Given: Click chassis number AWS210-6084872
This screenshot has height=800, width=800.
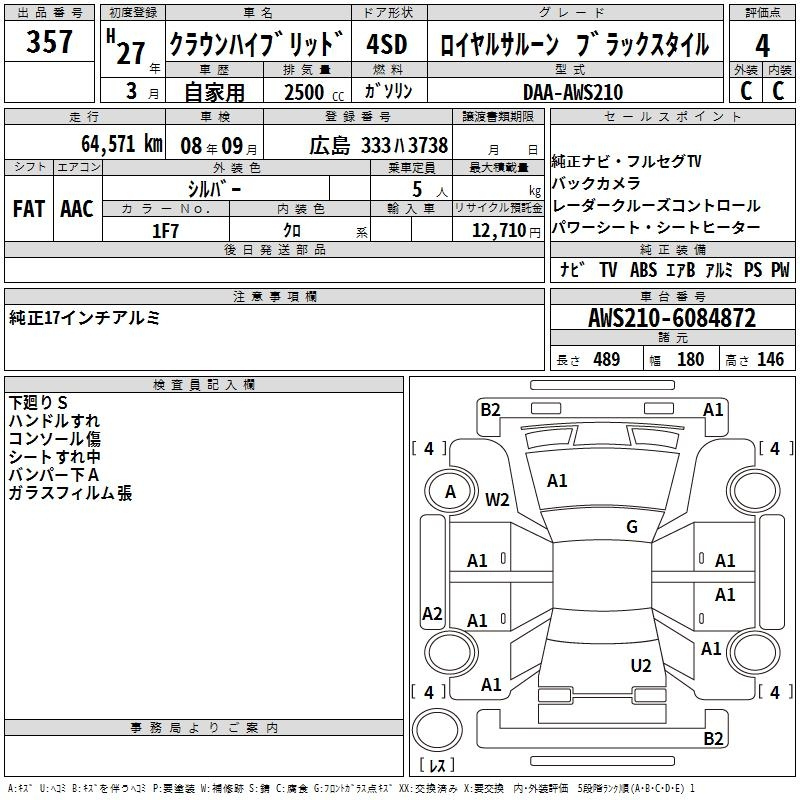Looking at the screenshot, I should coord(672,318).
